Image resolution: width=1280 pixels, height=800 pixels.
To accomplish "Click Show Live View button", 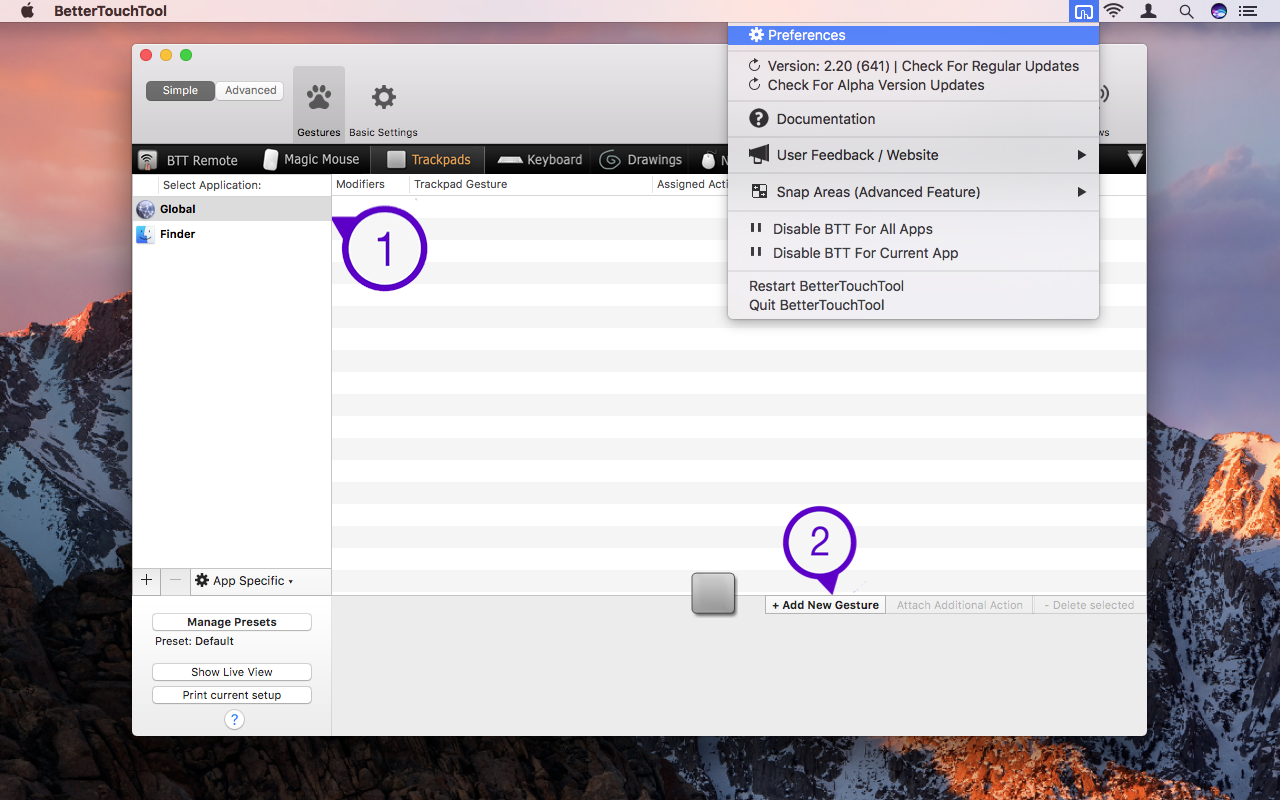I will click(232, 672).
